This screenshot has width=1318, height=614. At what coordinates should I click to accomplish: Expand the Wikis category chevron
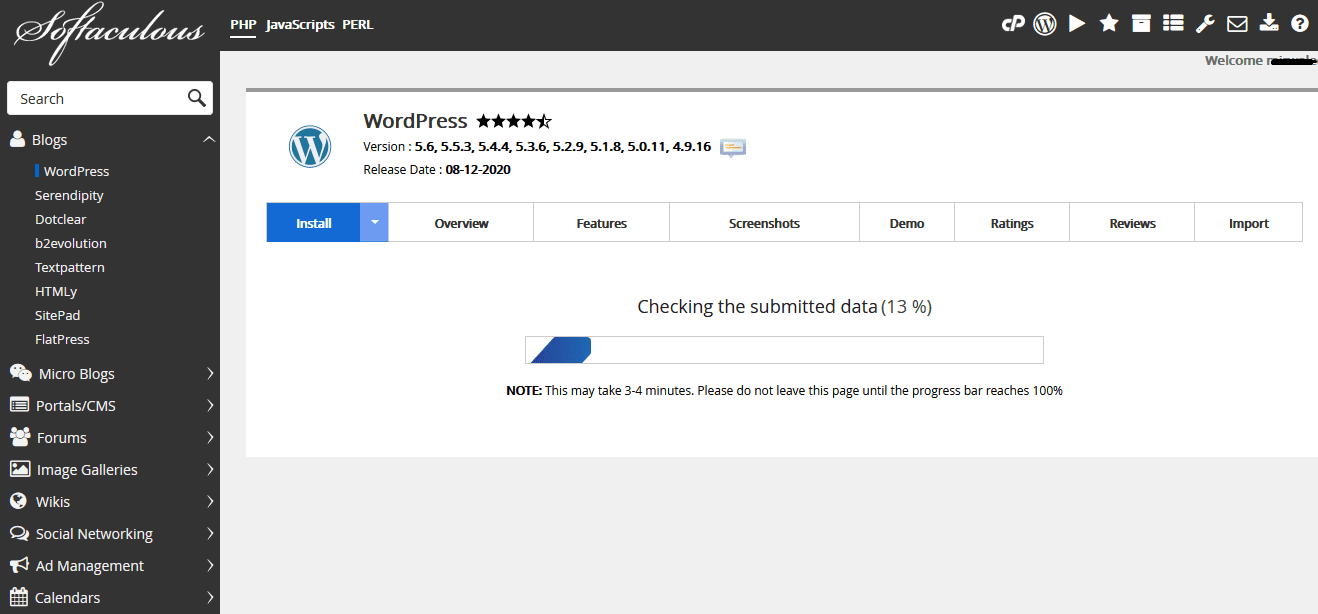210,501
